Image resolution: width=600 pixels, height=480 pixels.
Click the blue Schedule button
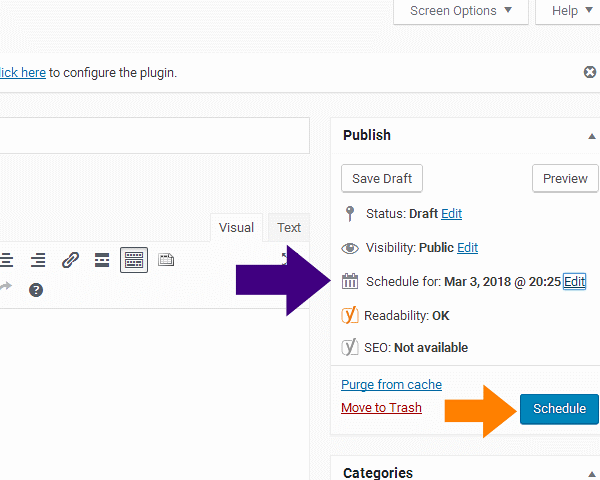point(559,409)
